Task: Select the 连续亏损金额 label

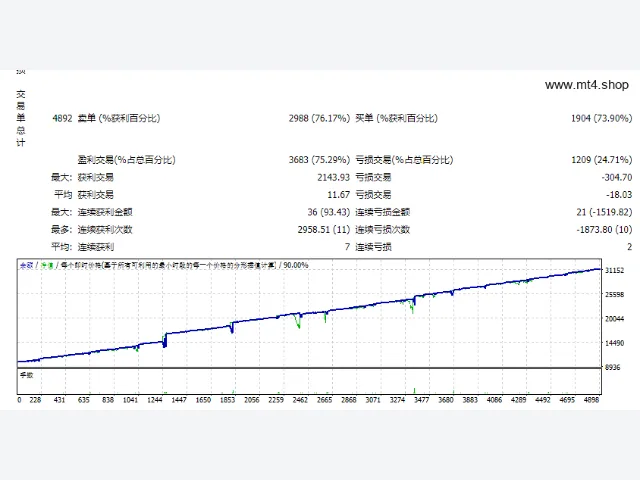Action: (382, 212)
